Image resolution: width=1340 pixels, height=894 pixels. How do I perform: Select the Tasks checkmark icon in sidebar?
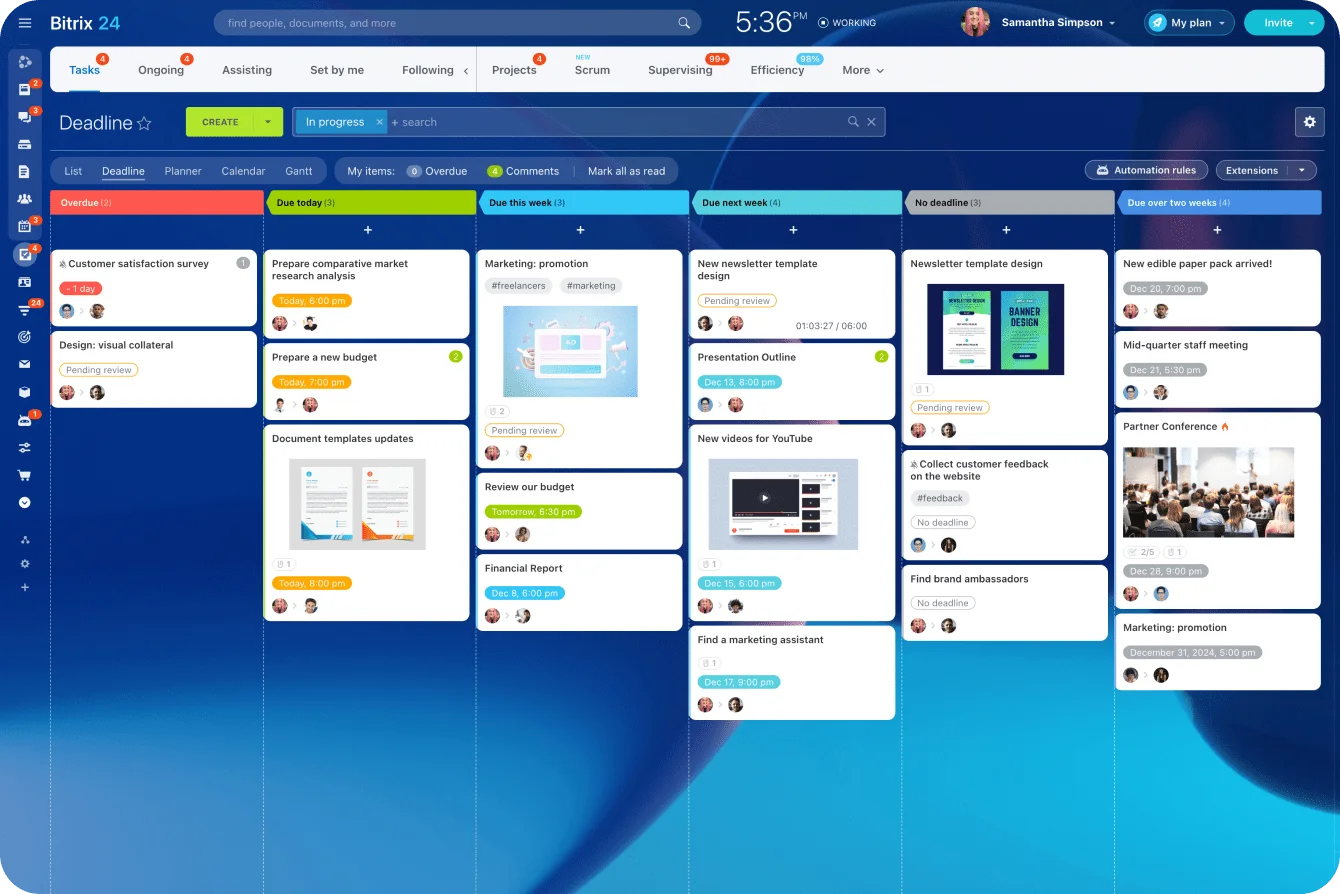point(25,255)
